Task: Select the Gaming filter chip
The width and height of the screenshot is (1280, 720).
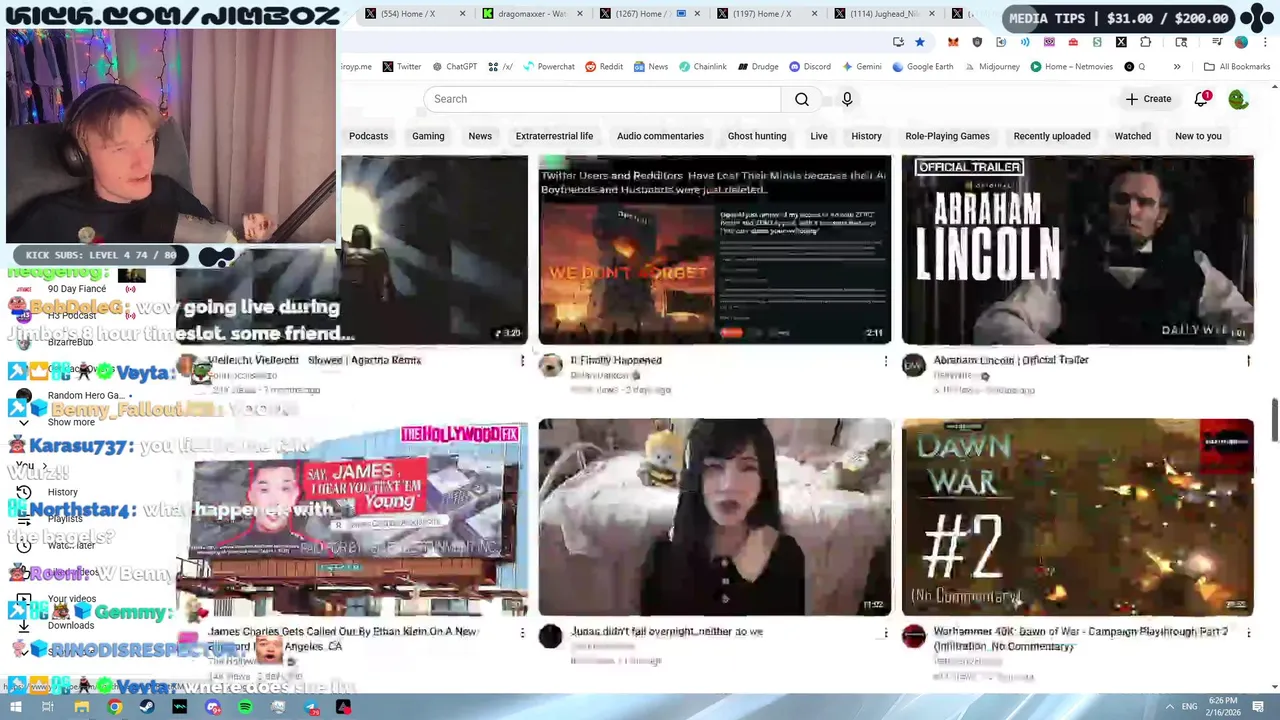Action: [428, 136]
